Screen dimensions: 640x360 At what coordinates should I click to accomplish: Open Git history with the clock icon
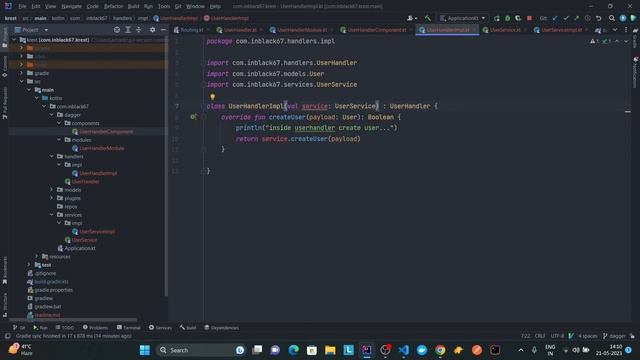[587, 18]
